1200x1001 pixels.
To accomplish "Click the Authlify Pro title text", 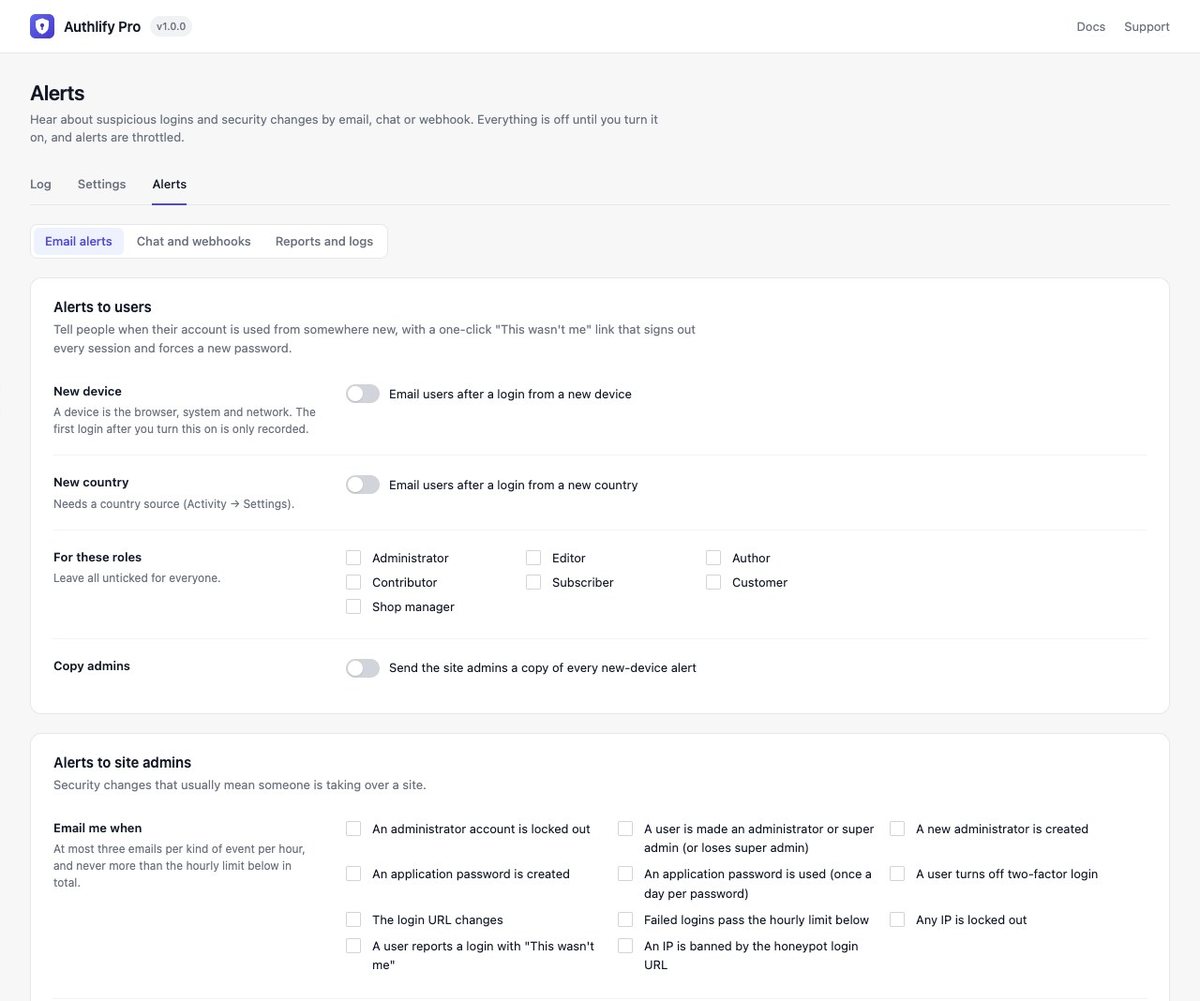I will (102, 27).
